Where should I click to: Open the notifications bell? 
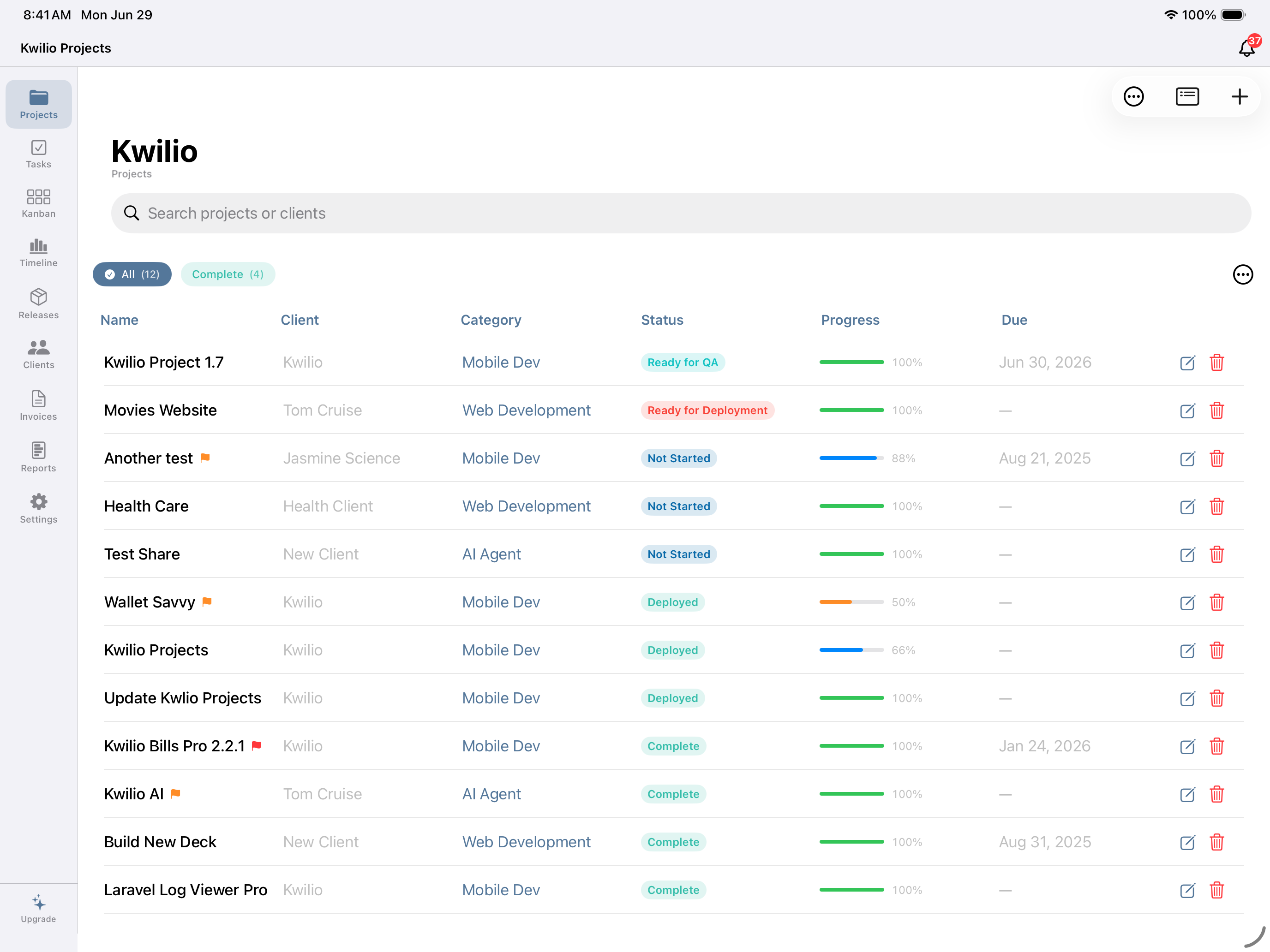click(x=1247, y=48)
